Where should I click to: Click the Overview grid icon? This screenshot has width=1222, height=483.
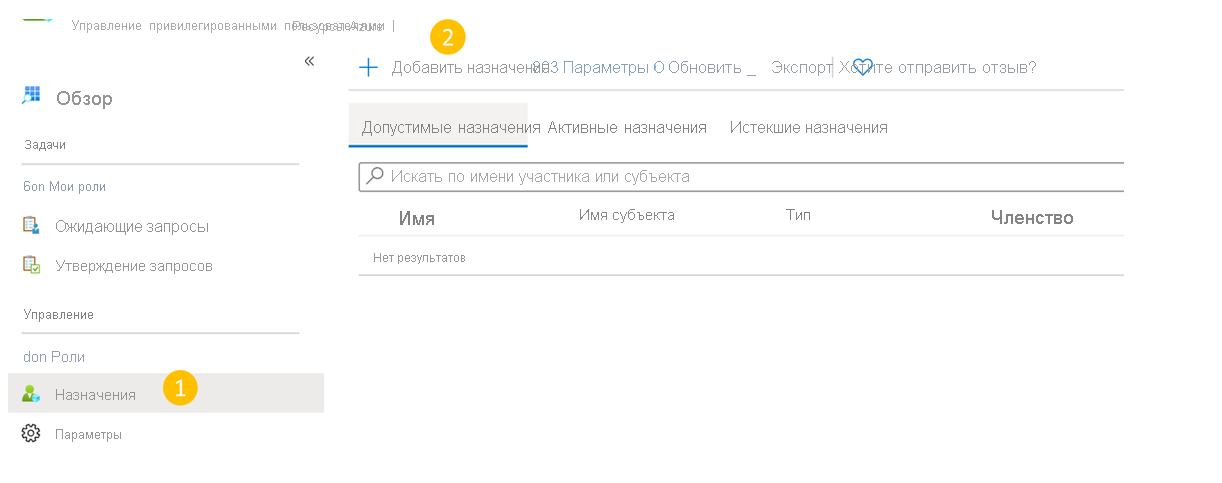31,96
